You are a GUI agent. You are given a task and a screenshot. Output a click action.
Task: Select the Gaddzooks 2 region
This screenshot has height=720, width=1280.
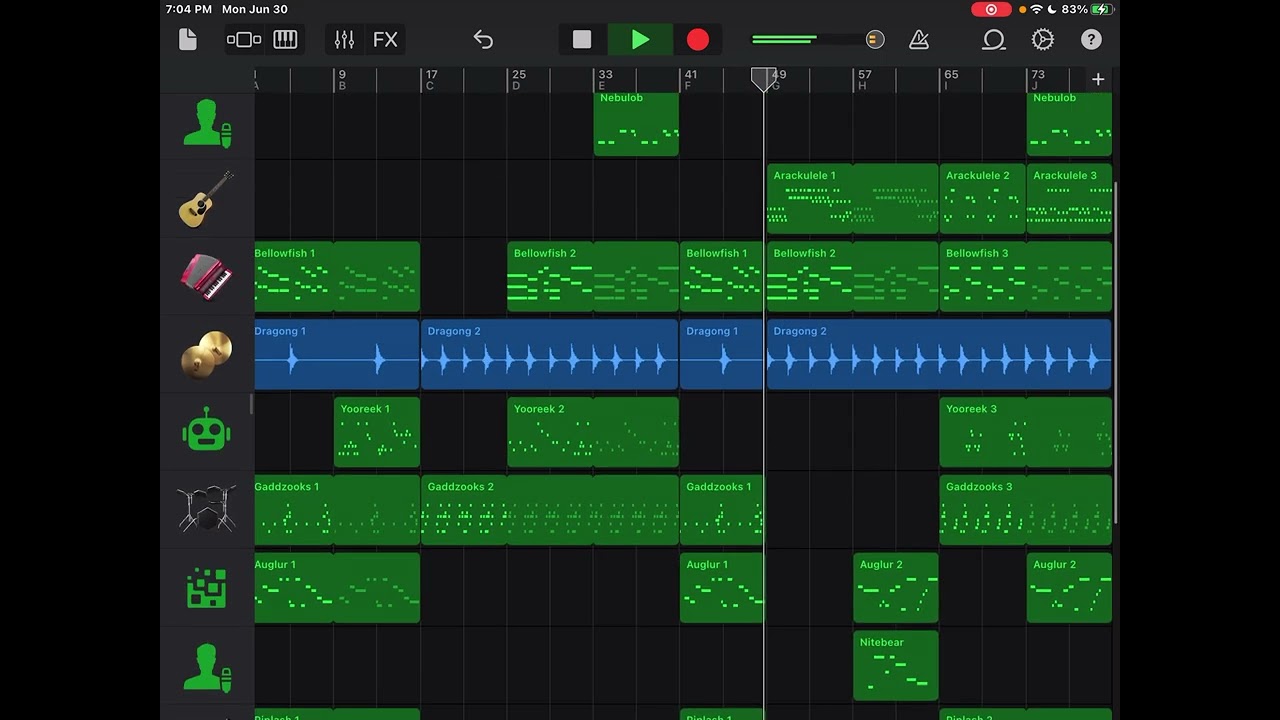coord(550,511)
